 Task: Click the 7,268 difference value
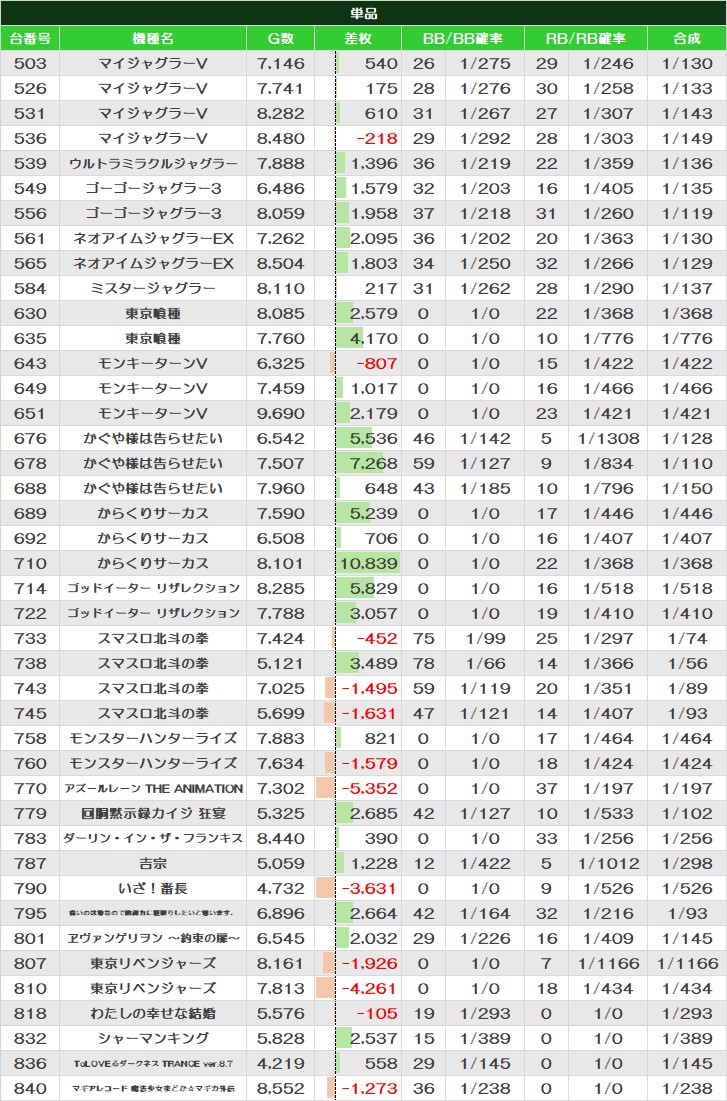point(374,463)
